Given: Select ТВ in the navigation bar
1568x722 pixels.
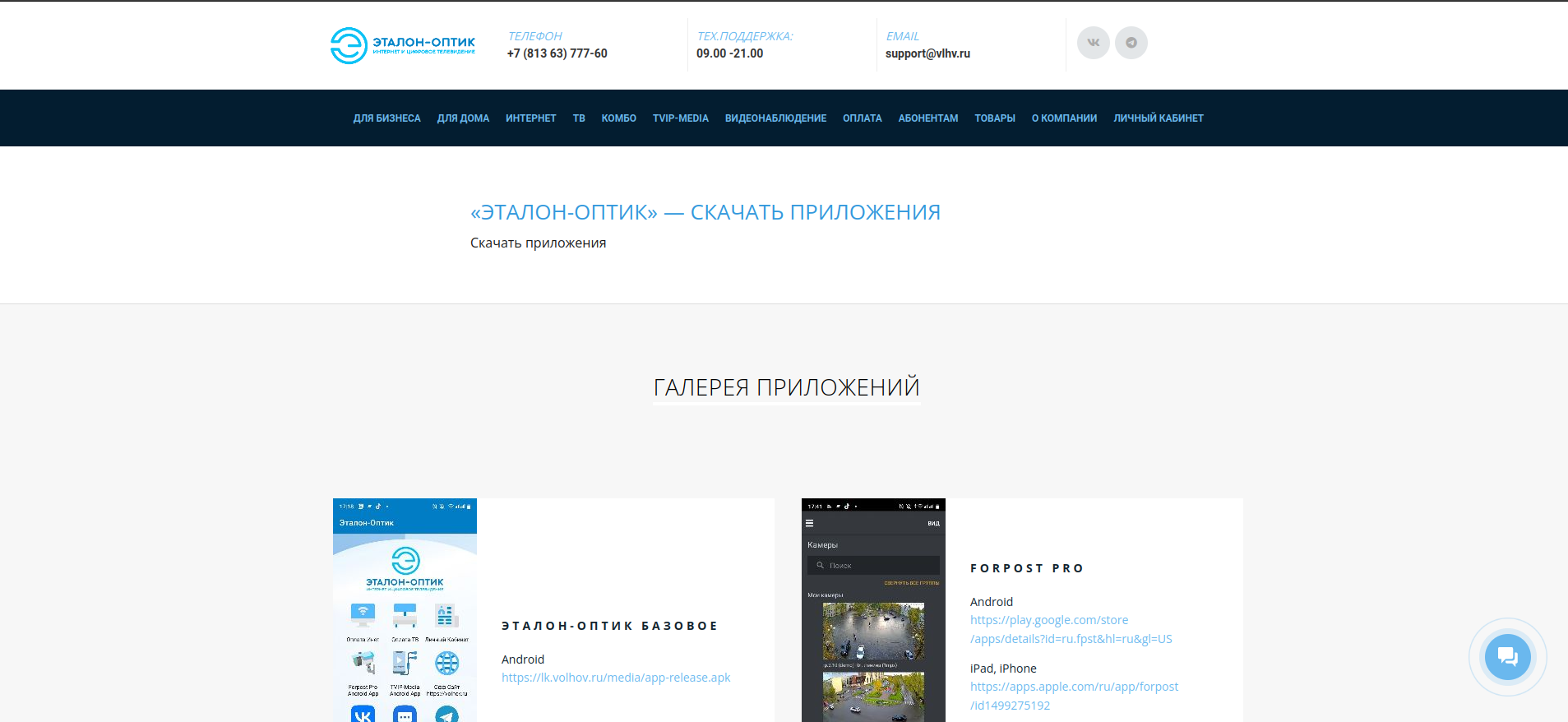Looking at the screenshot, I should (579, 118).
